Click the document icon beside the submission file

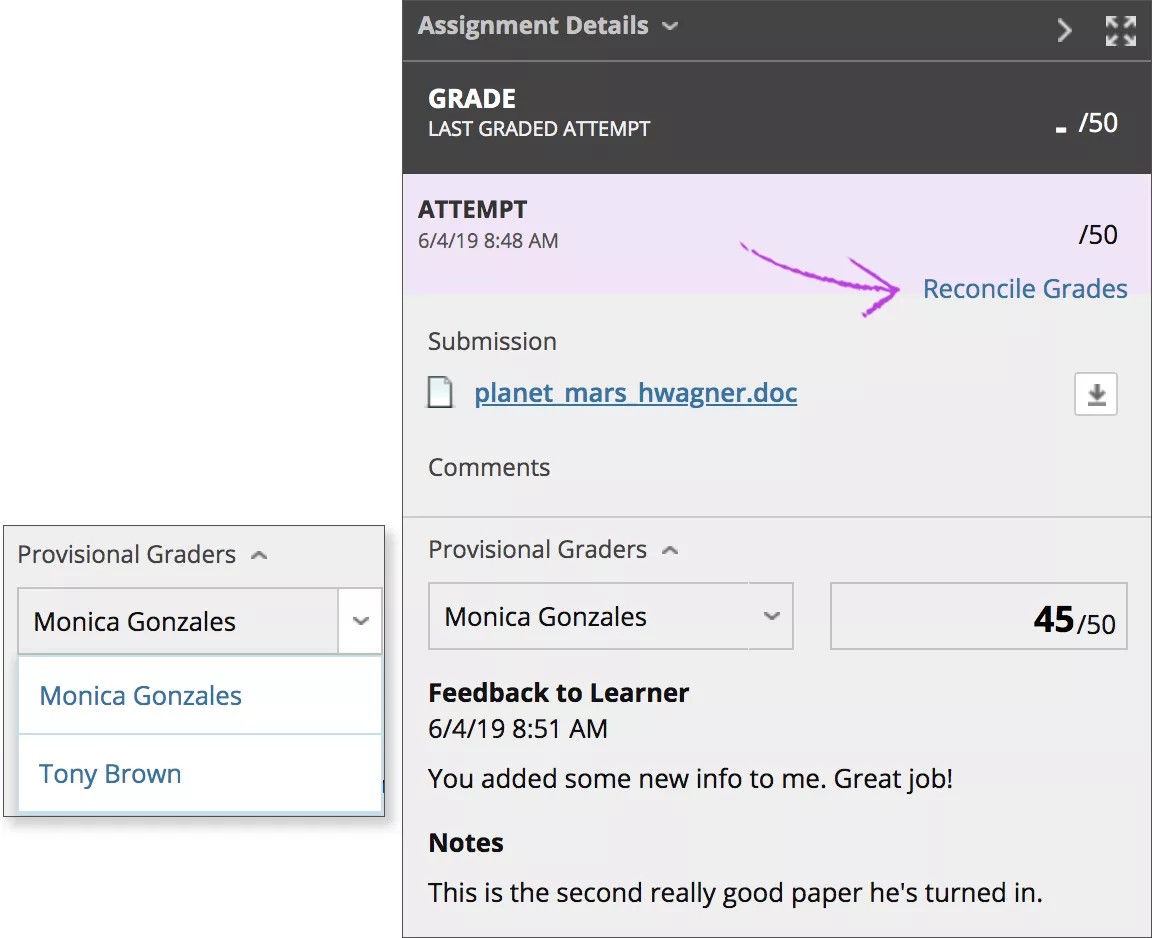click(441, 392)
